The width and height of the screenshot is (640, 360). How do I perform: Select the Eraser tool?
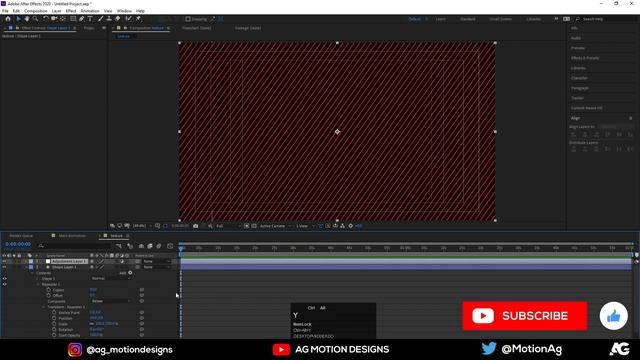point(118,19)
